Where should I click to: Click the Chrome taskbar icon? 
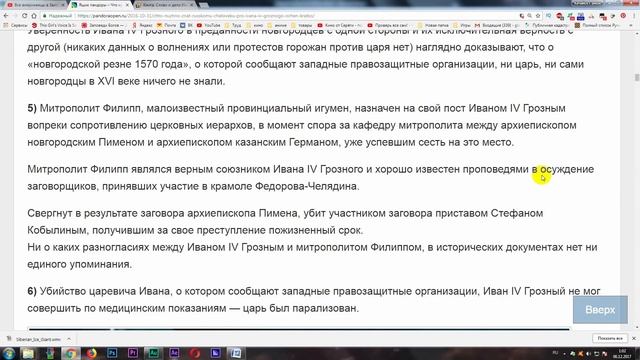pyautogui.click(x=71, y=353)
